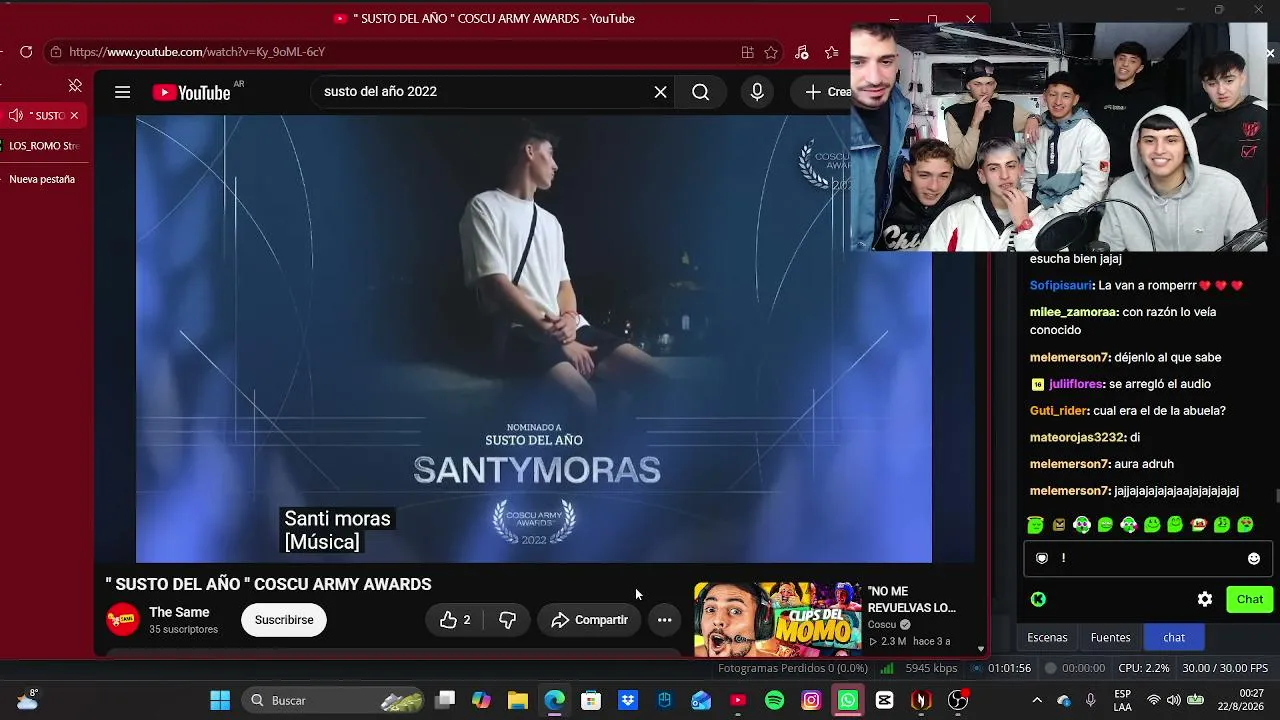
Task: Go to the YouTube home logo
Action: 191,92
